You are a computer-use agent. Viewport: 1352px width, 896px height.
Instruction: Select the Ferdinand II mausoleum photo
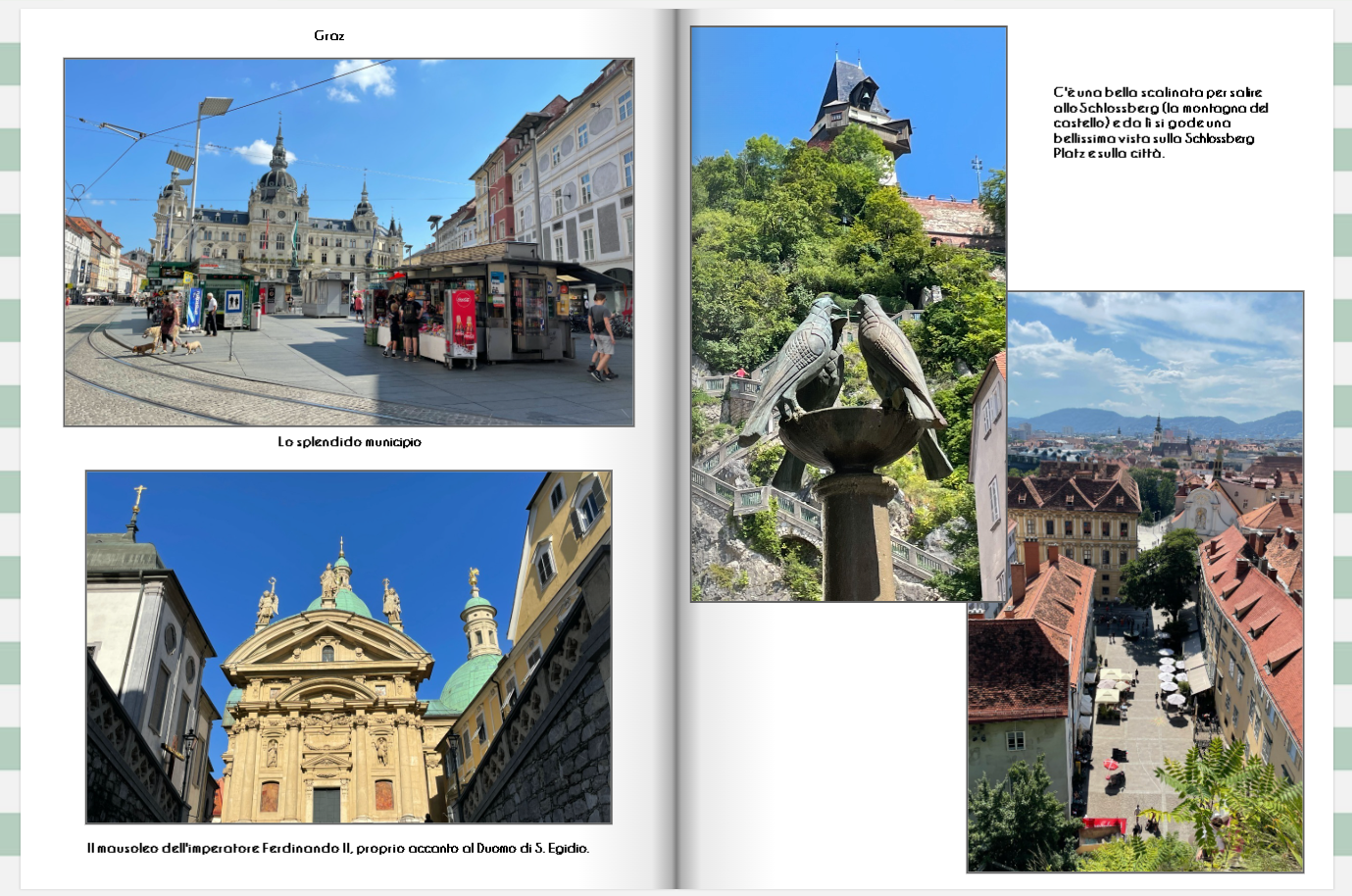point(349,647)
